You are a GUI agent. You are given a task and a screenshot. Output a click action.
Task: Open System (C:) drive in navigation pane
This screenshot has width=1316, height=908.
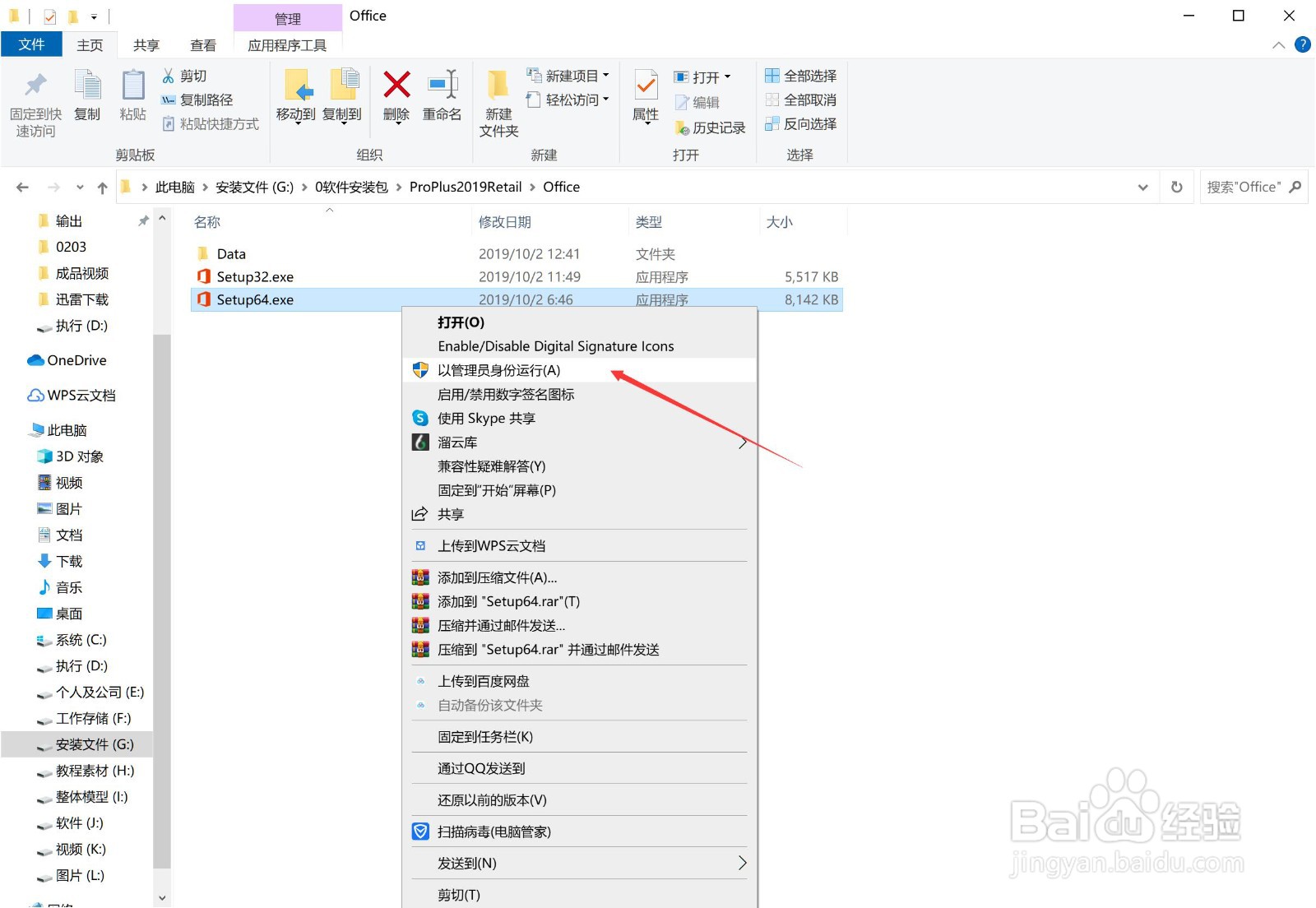(x=72, y=640)
